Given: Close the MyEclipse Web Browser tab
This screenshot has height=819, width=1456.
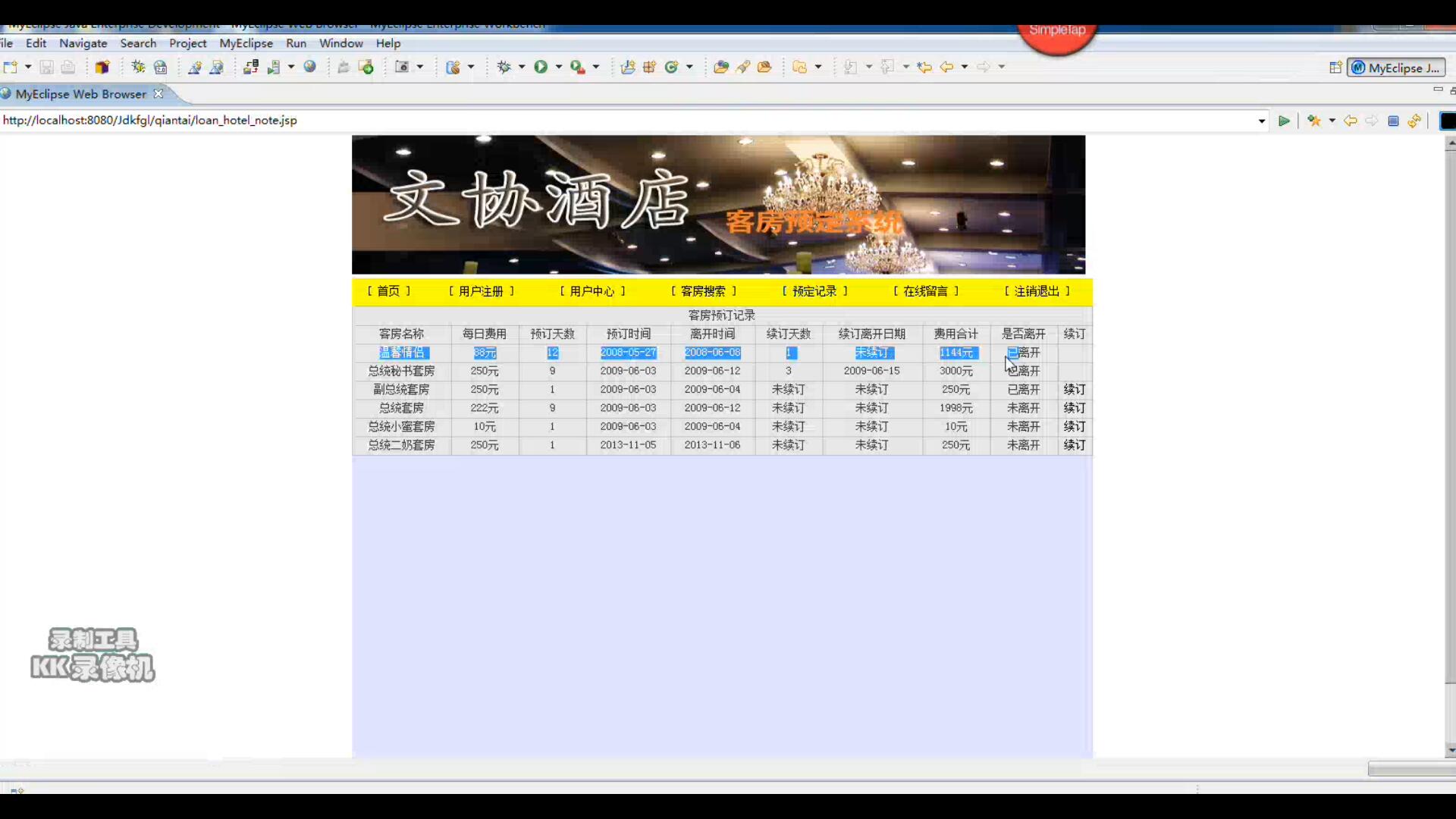Looking at the screenshot, I should coord(158,94).
